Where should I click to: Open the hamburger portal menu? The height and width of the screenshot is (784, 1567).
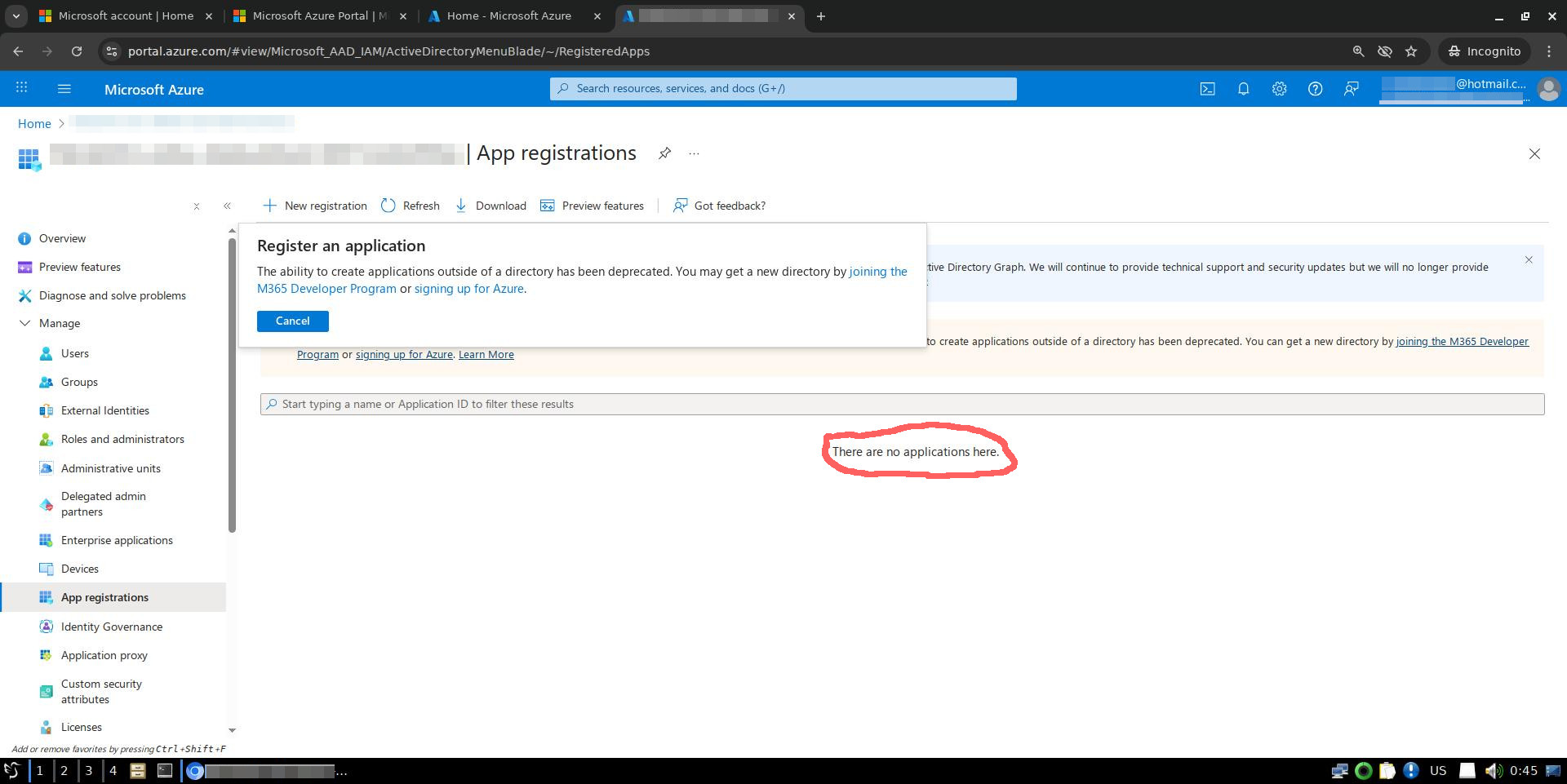click(x=64, y=88)
